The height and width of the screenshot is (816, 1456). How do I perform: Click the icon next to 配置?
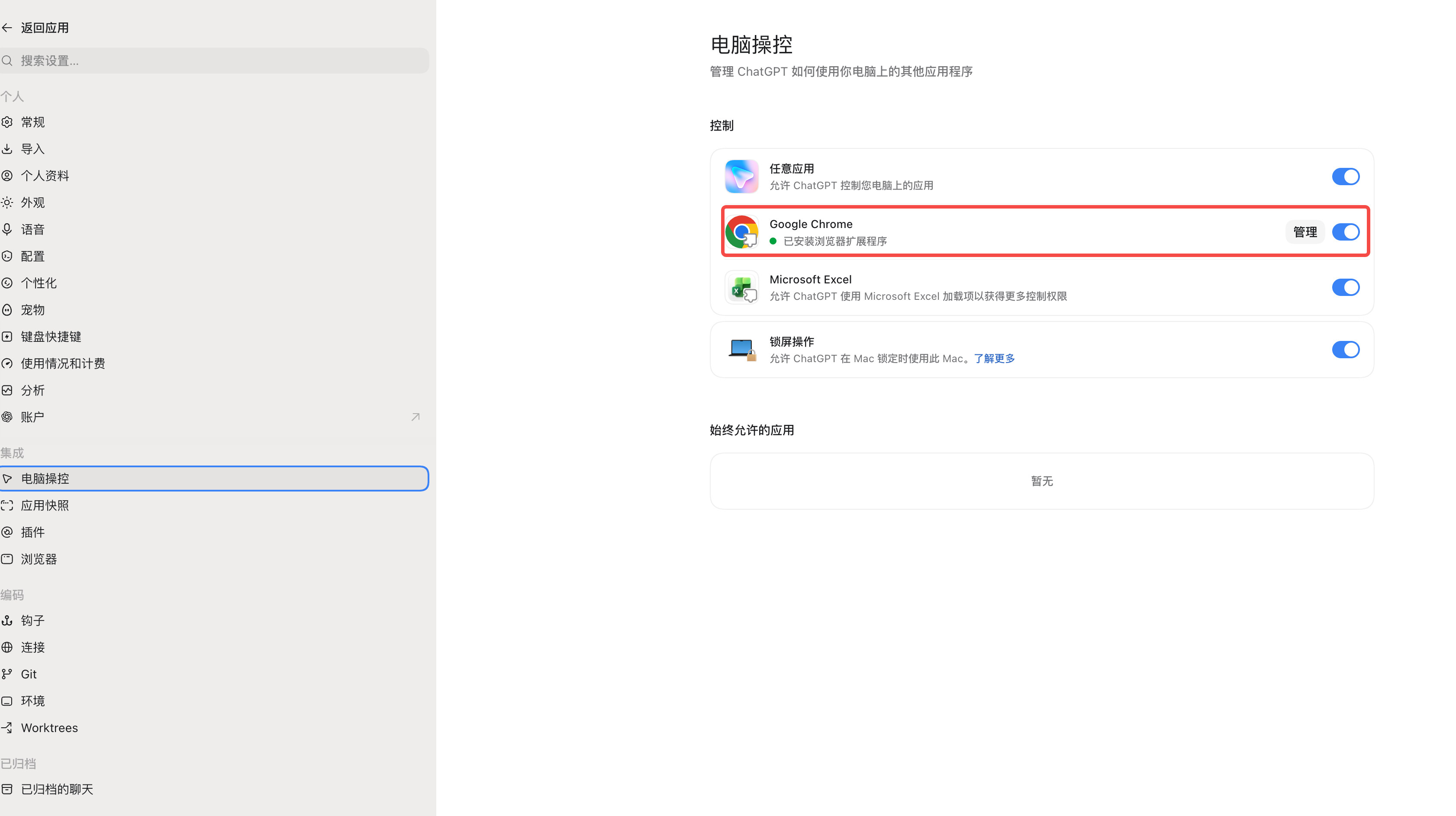7,256
